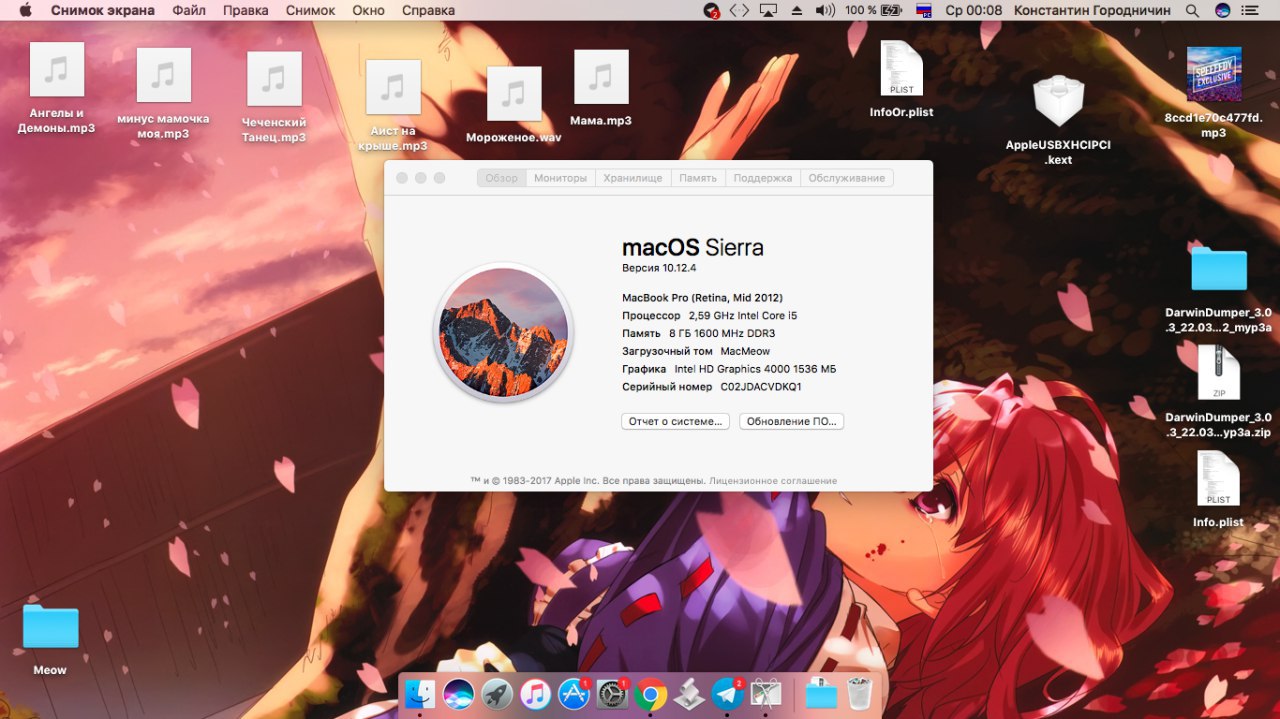Screen dimensions: 1280x719
Task: Open the App Store Dock icon
Action: [x=574, y=694]
